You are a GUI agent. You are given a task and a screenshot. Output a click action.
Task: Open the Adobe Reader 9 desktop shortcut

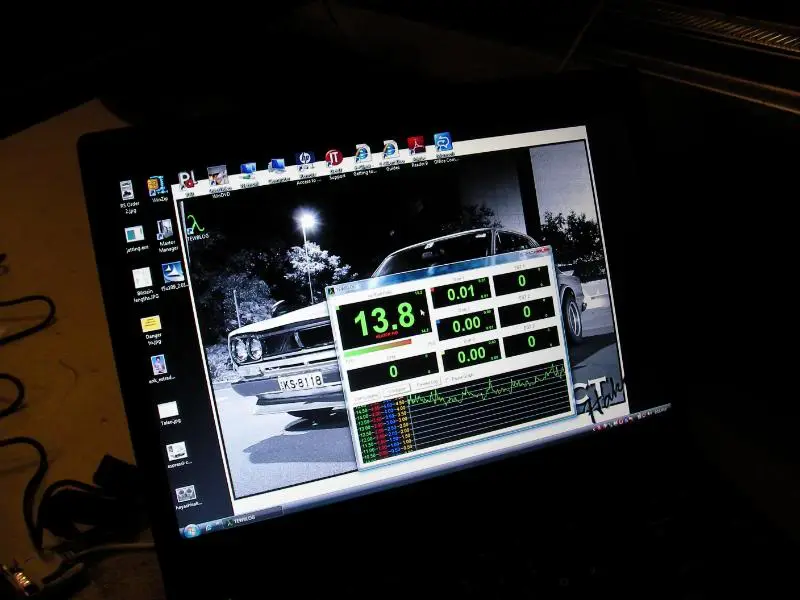(x=417, y=151)
